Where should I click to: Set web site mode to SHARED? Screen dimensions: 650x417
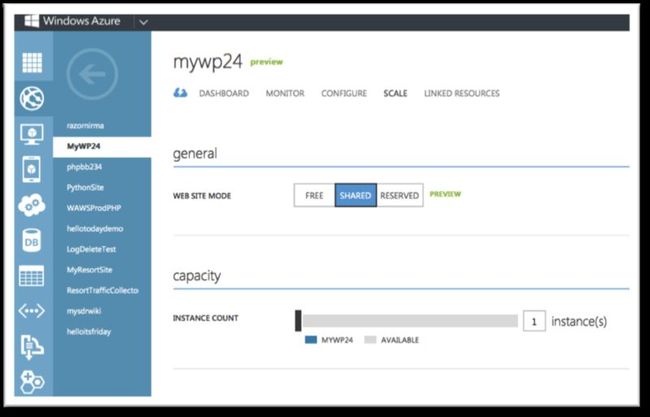356,195
